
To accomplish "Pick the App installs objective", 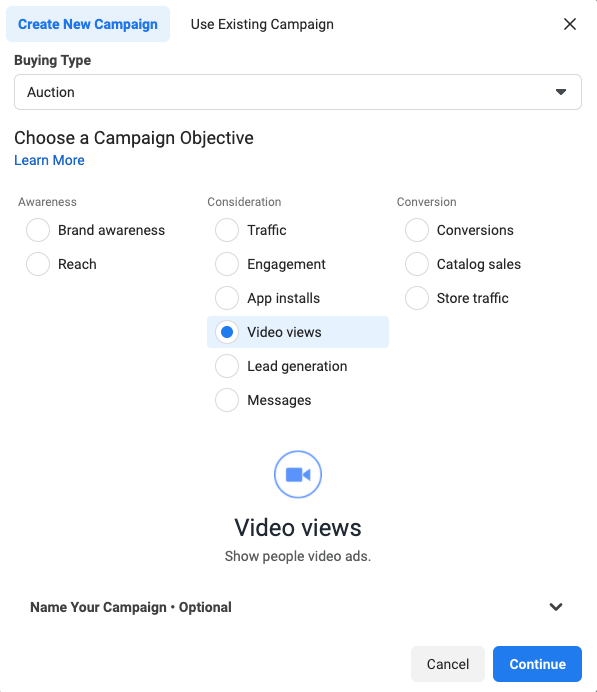I will click(227, 298).
